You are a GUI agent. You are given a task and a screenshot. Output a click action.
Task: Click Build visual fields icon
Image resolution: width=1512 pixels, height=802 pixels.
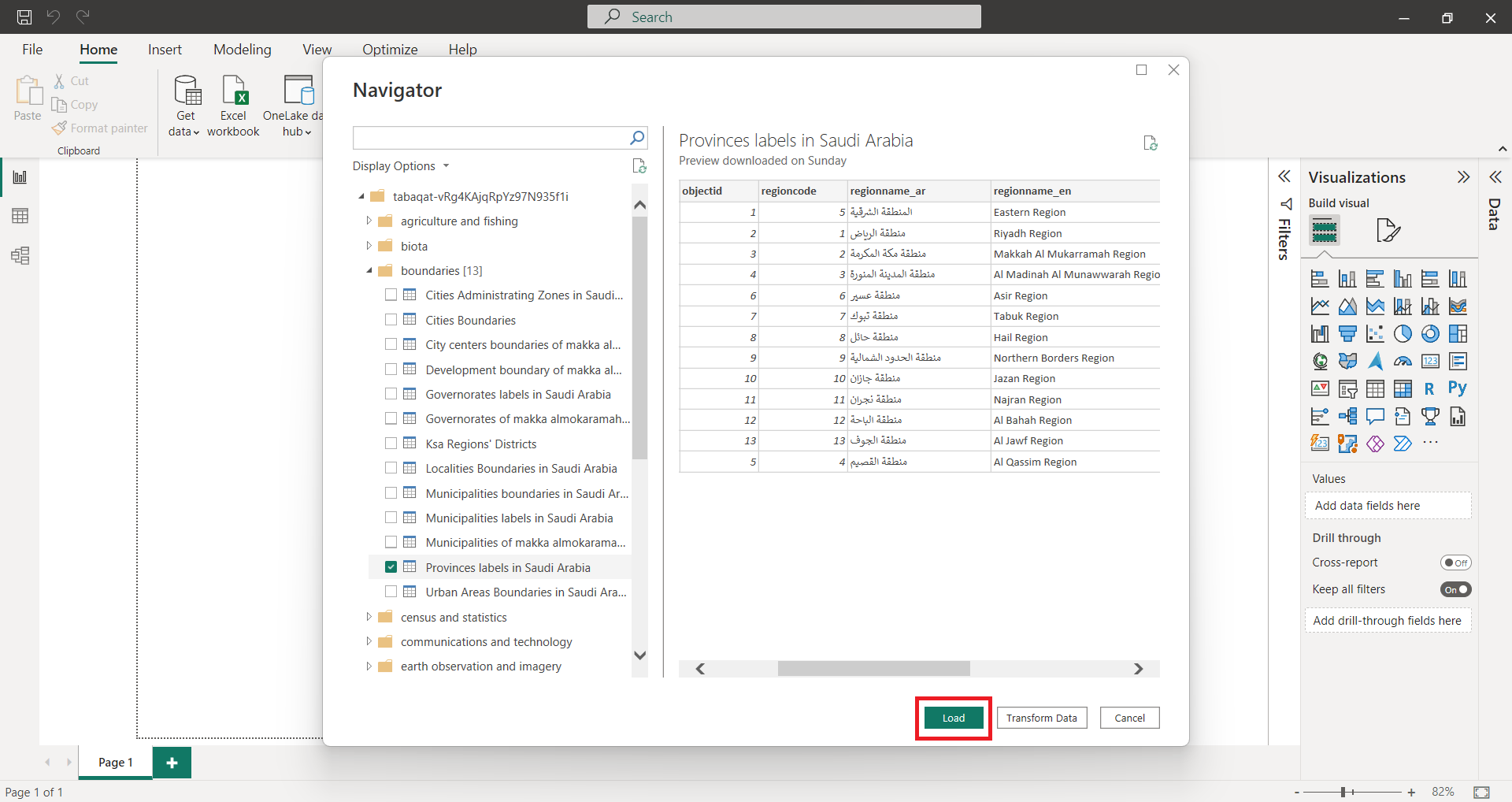pos(1325,231)
